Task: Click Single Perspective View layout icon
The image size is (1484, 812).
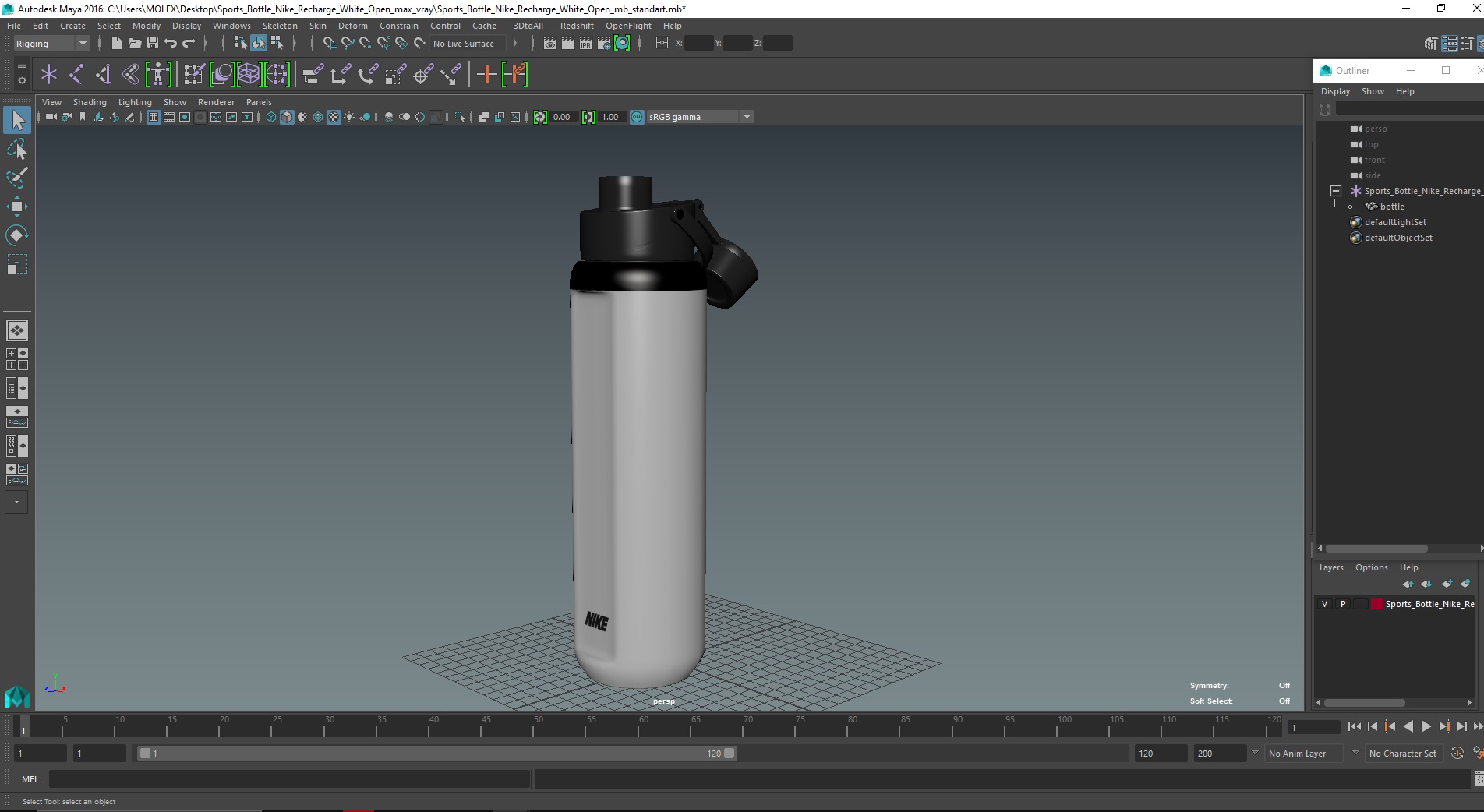Action: coord(17,330)
